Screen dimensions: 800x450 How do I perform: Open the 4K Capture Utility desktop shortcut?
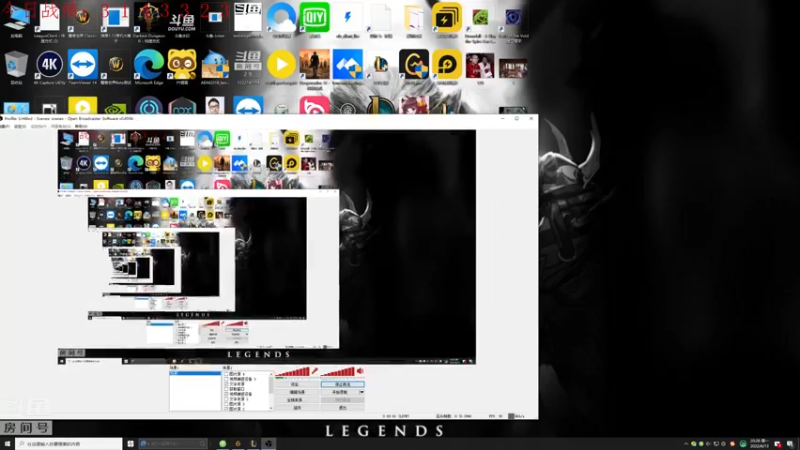pyautogui.click(x=49, y=65)
